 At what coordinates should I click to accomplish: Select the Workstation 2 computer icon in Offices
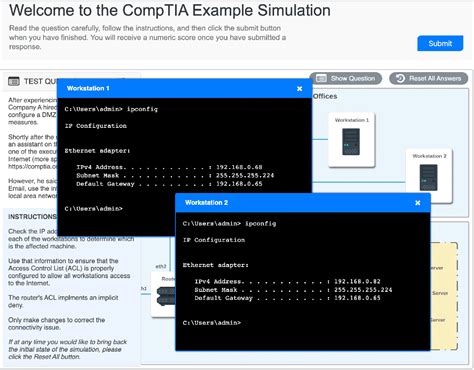tap(428, 178)
